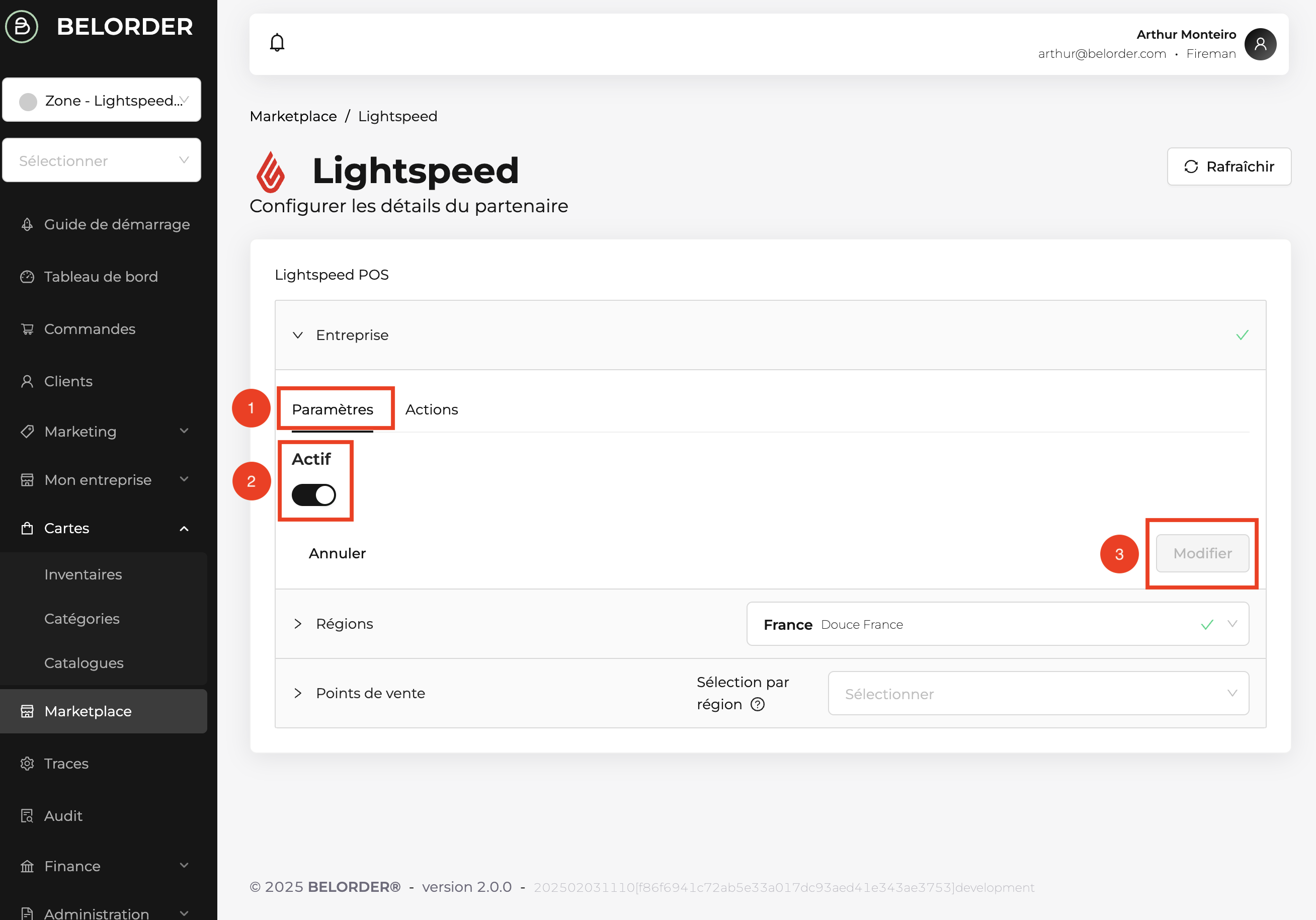Open Inventaires under Cartes
Image resolution: width=1316 pixels, height=920 pixels.
click(104, 574)
